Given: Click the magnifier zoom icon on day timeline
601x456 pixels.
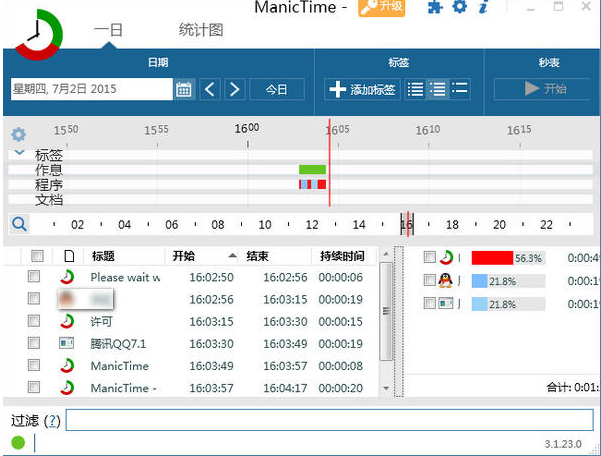Looking at the screenshot, I should pyautogui.click(x=19, y=224).
